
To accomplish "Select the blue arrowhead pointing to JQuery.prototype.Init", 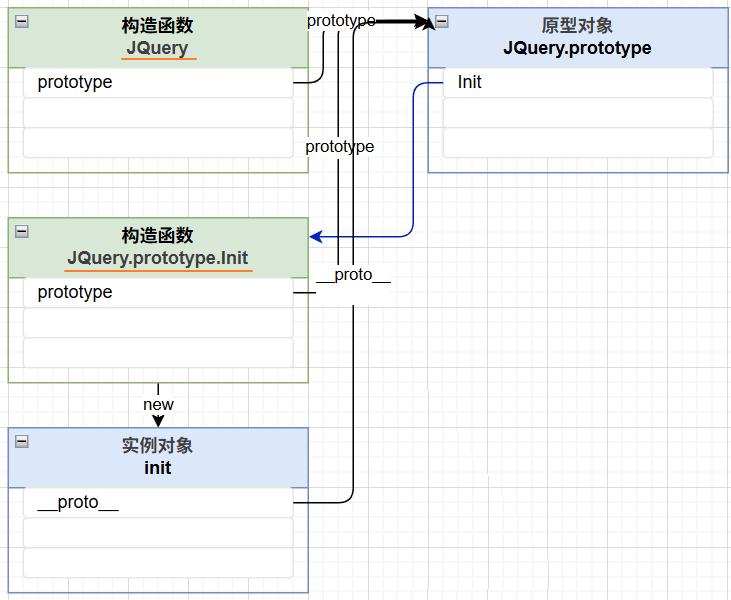I will 316,236.
